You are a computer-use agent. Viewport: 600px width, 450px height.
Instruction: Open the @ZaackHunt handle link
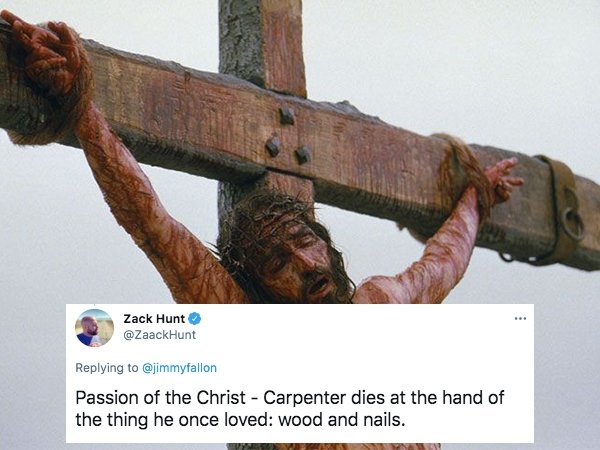[x=159, y=335]
